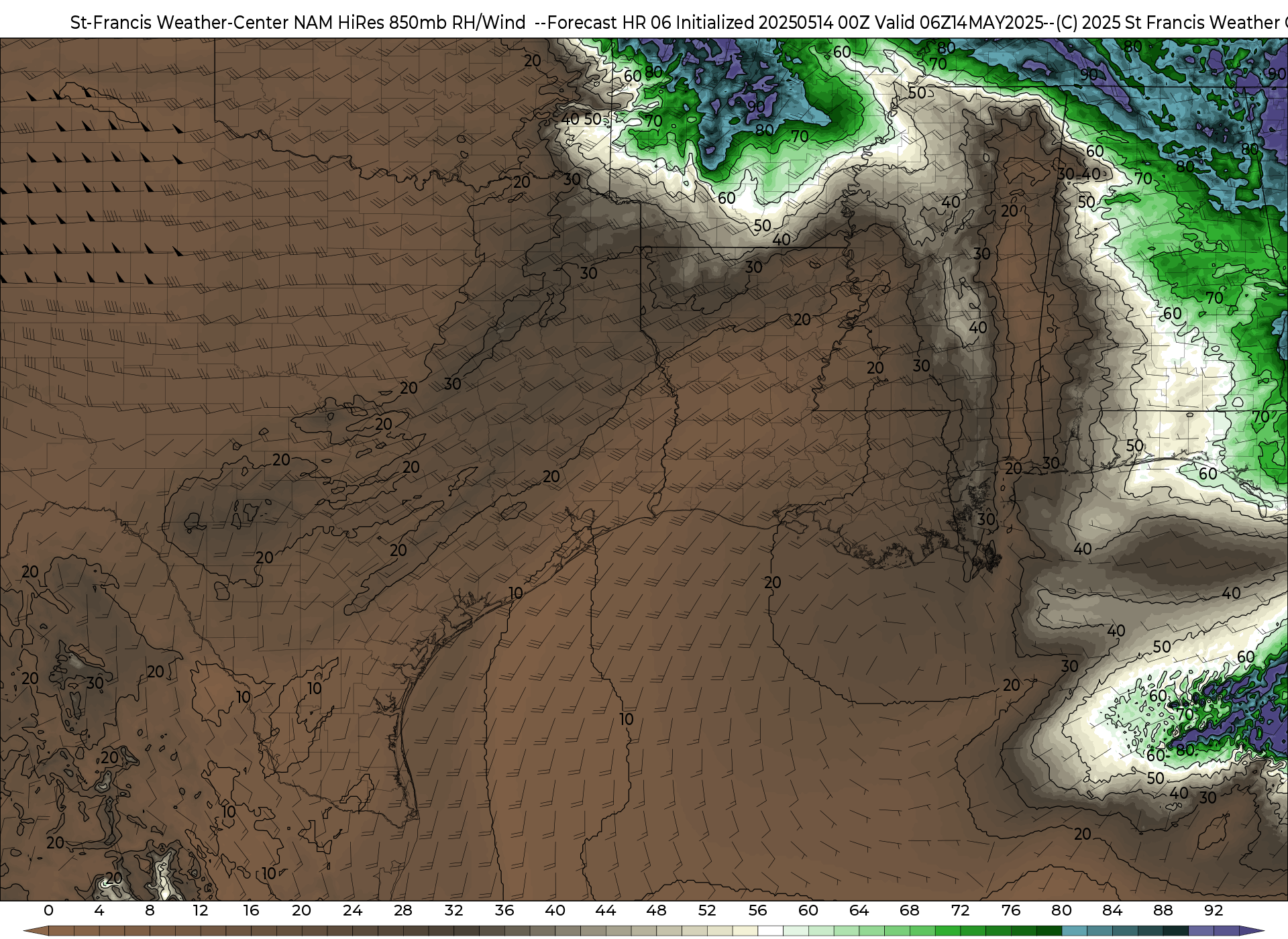Click color bar tick label '24'
Image resolution: width=1288 pixels, height=939 pixels.
352,910
